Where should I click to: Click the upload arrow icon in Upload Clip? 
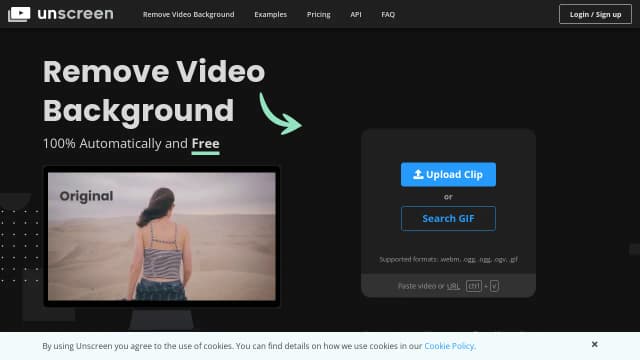(x=418, y=174)
